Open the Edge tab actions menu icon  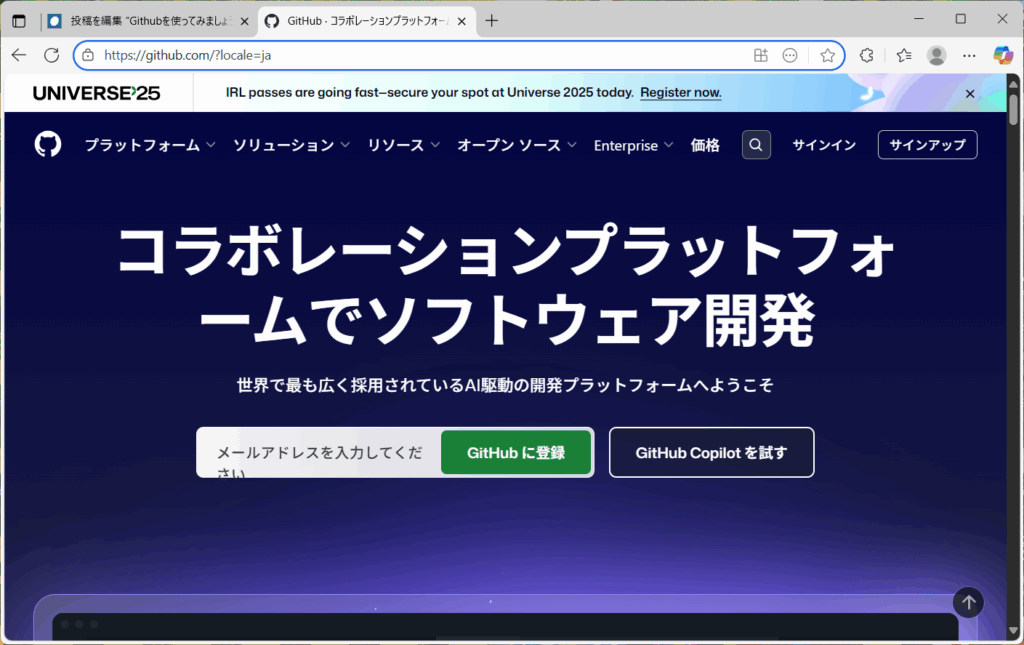[x=19, y=20]
